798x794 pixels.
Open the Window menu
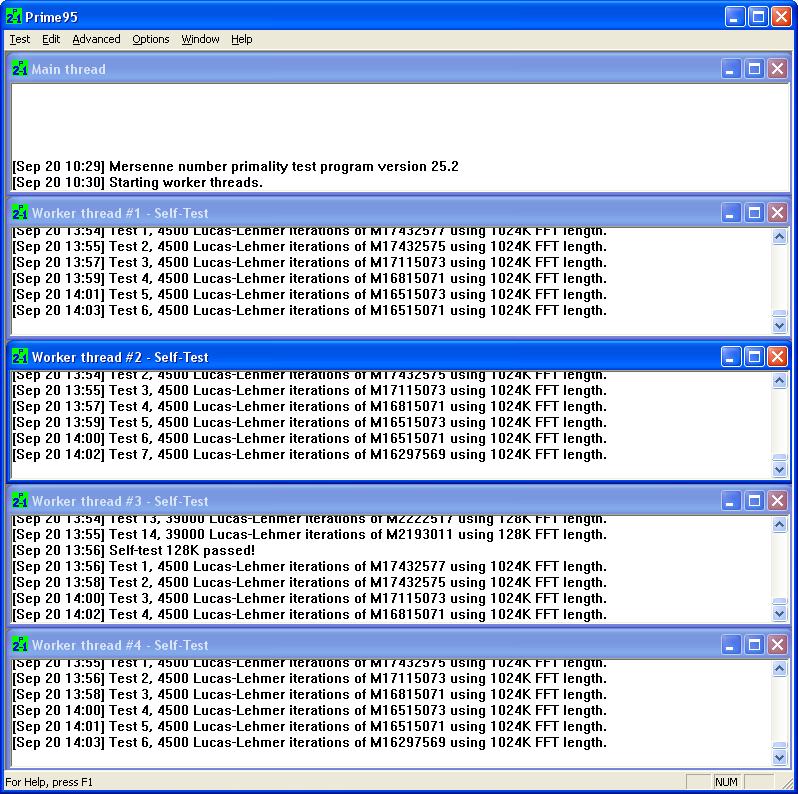coord(201,39)
